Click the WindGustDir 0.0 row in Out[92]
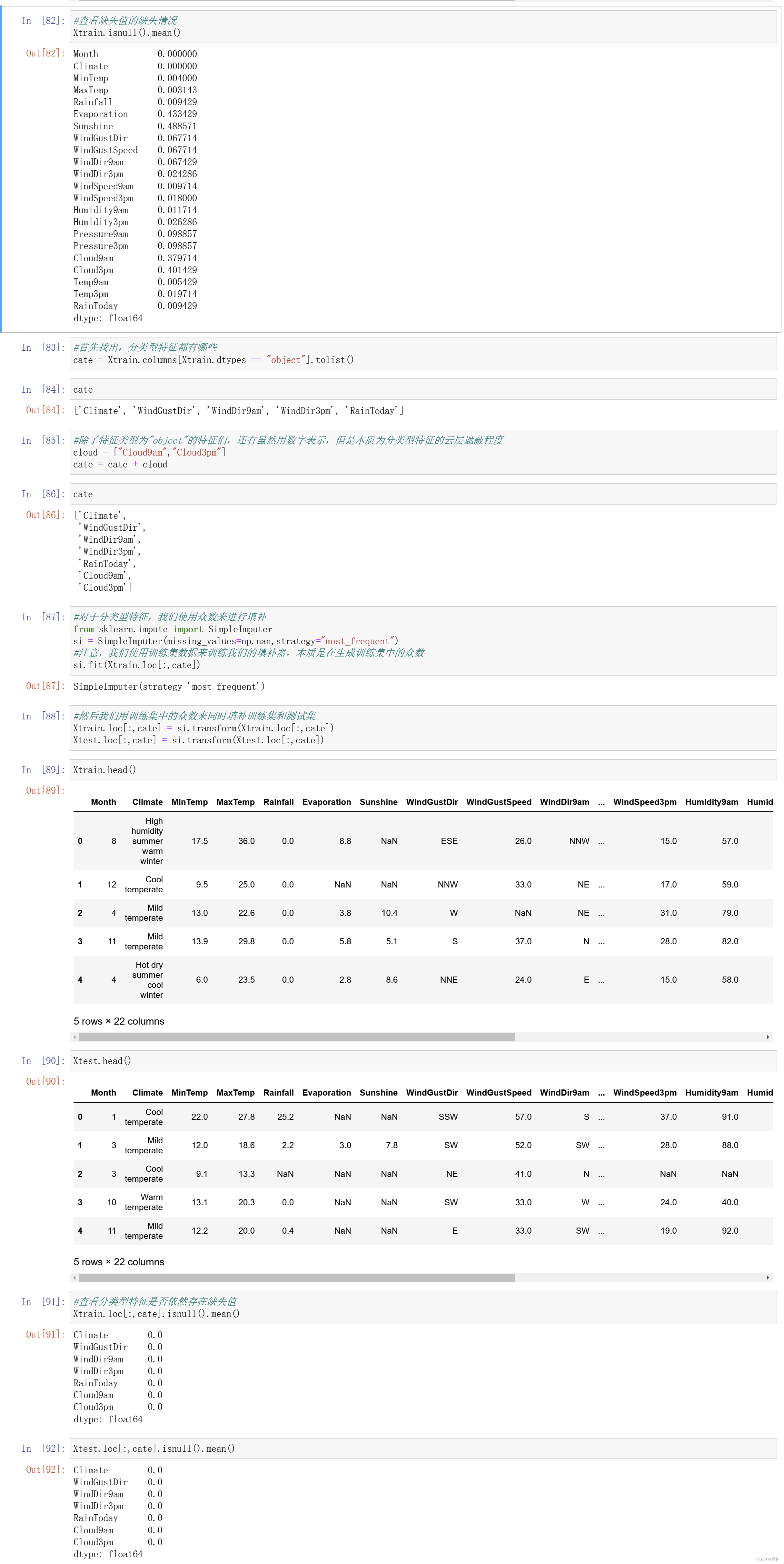 pos(118,1482)
